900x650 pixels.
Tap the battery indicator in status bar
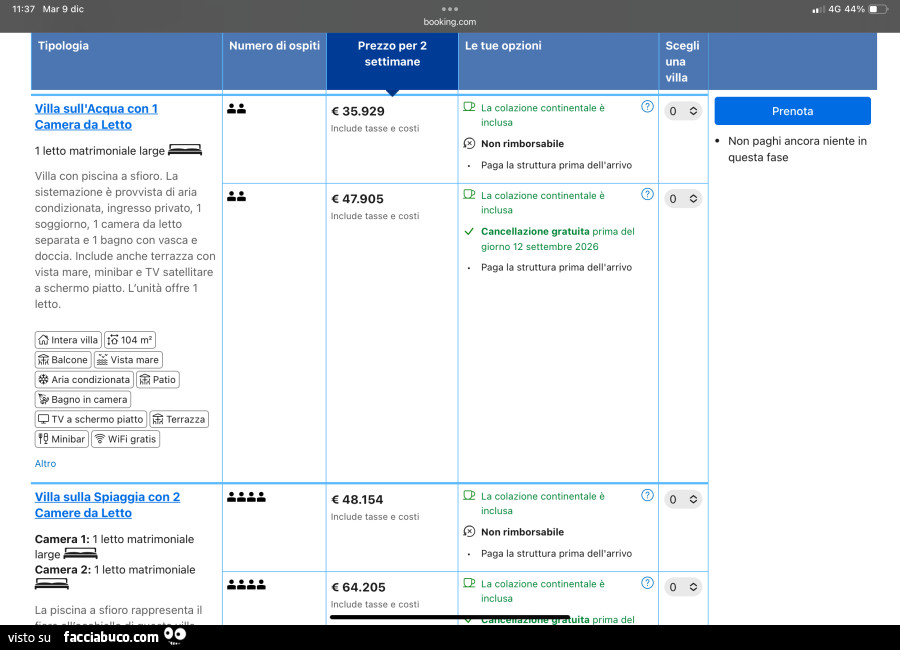(877, 9)
